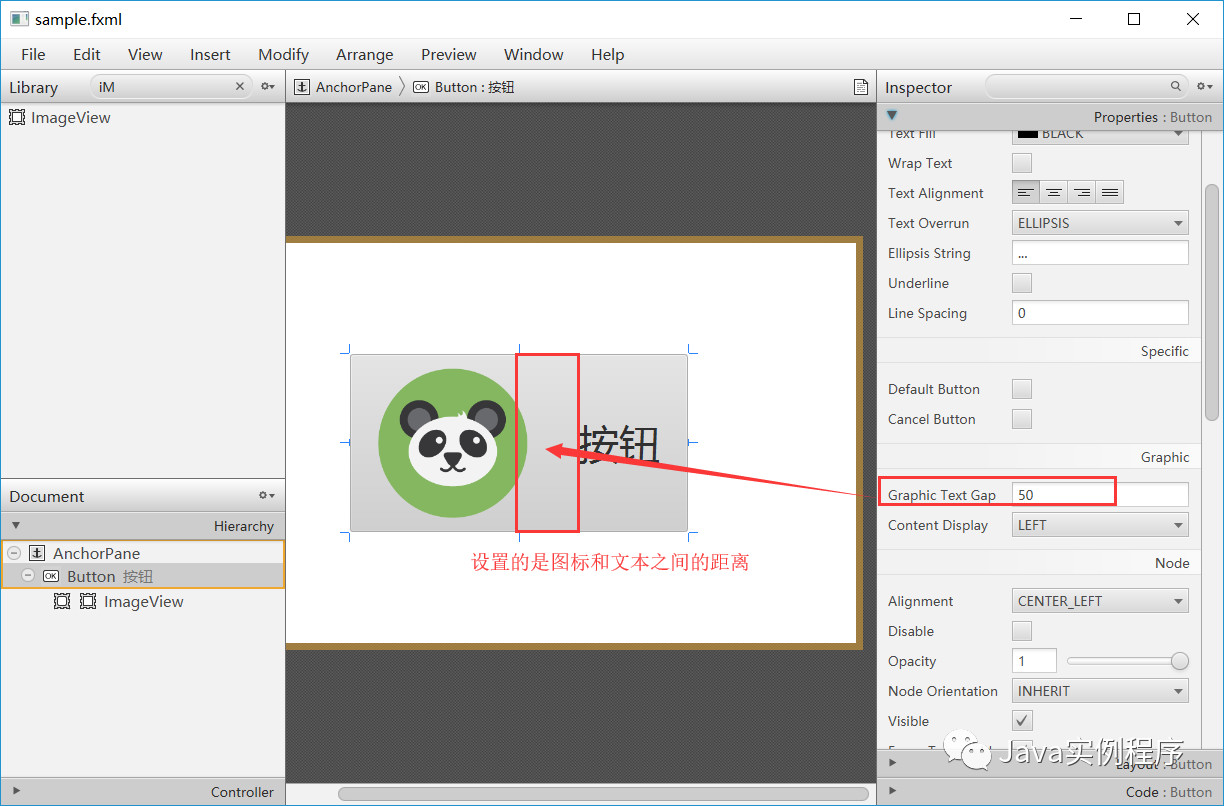Image resolution: width=1224 pixels, height=806 pixels.
Task: Collapse the AnchorPane node in Hierarchy
Action: 13,552
